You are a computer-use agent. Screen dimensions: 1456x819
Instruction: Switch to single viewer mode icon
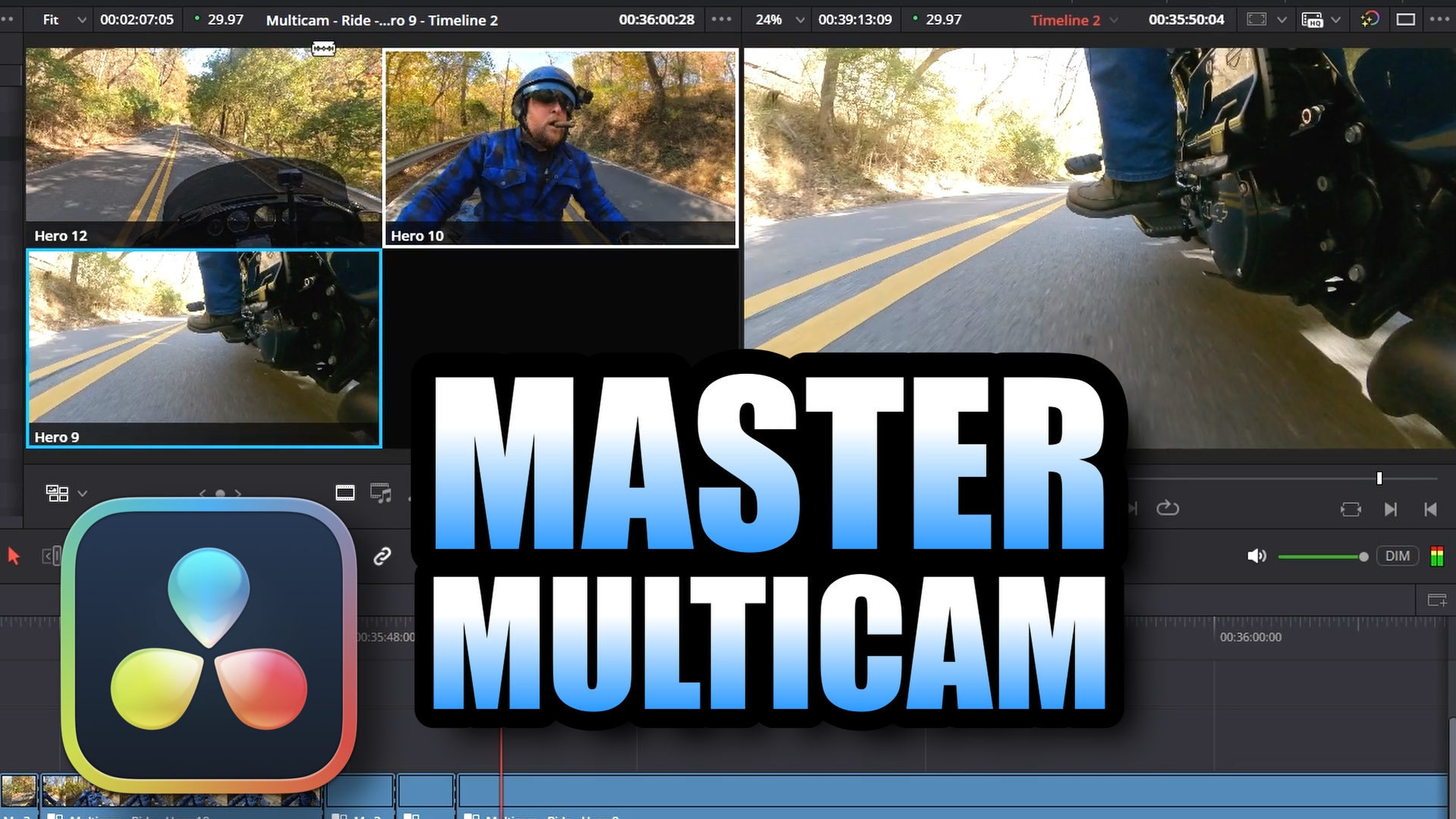[x=1406, y=20]
